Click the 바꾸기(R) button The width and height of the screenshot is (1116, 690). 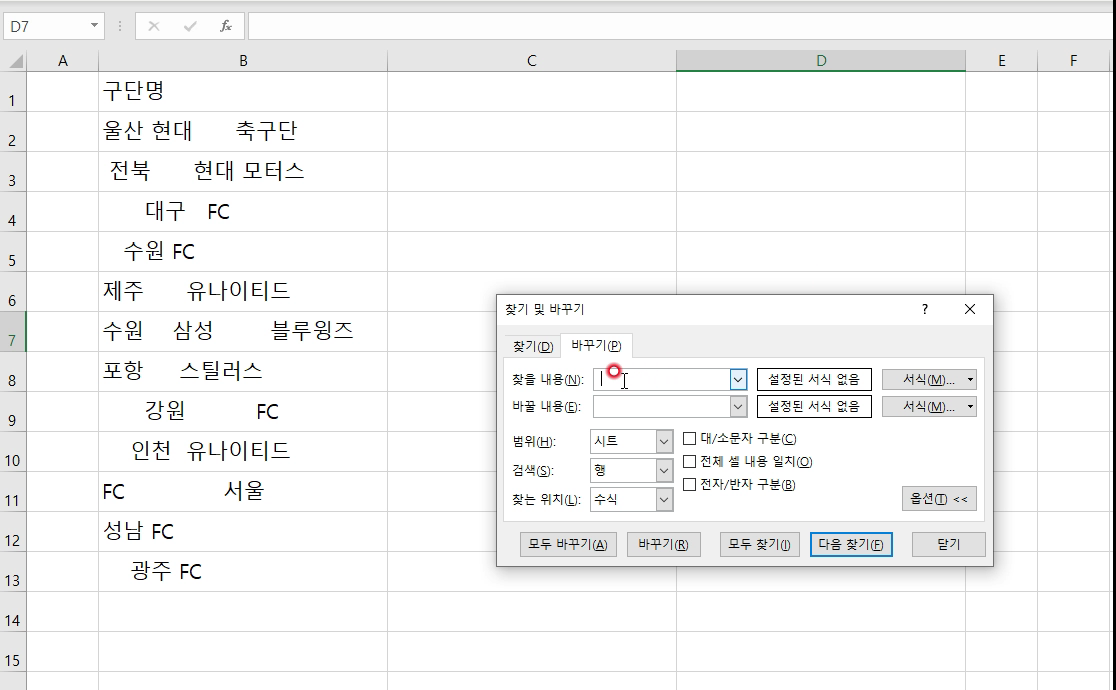pyautogui.click(x=663, y=545)
